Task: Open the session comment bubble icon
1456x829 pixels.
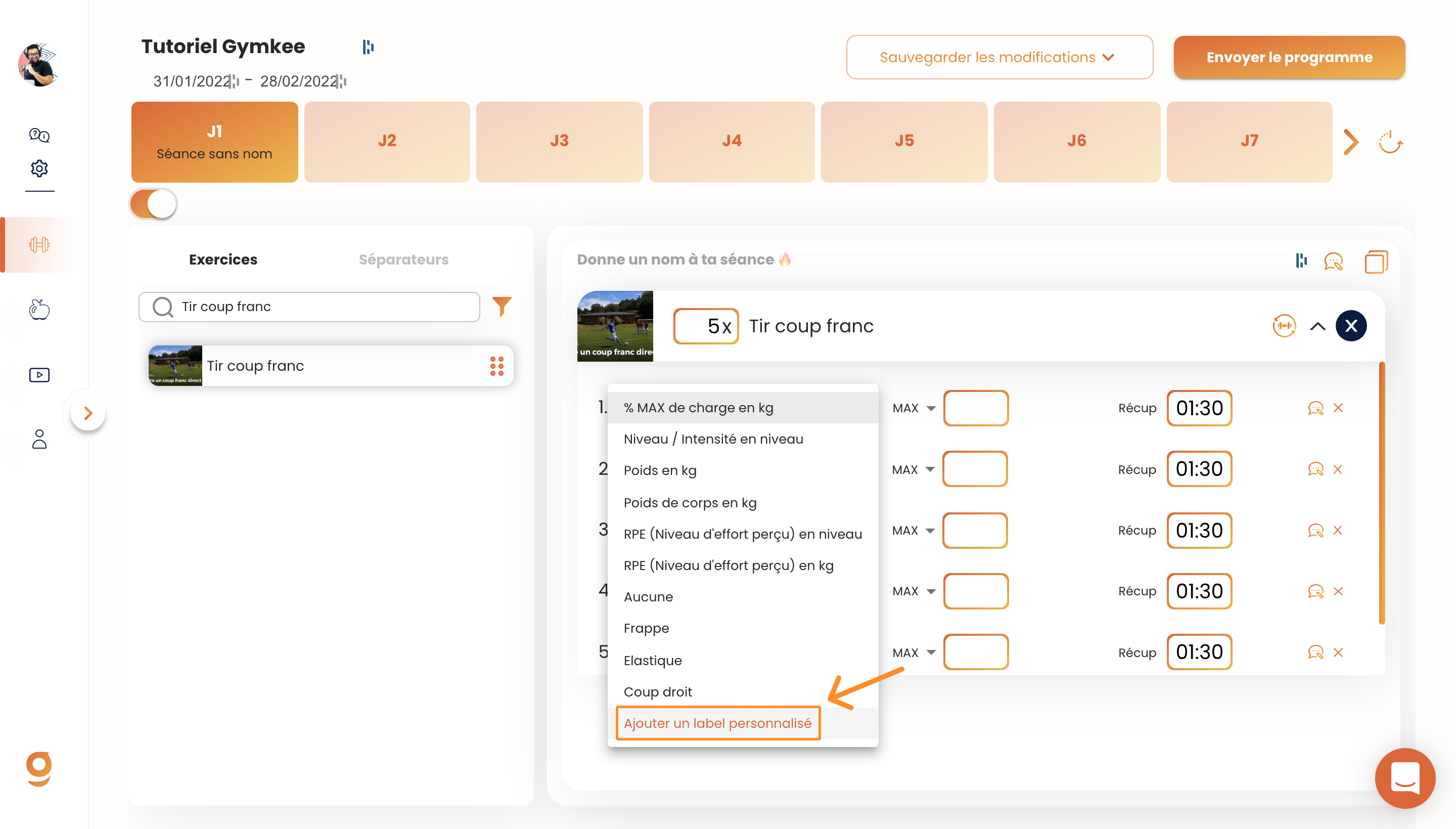Action: coord(1333,261)
